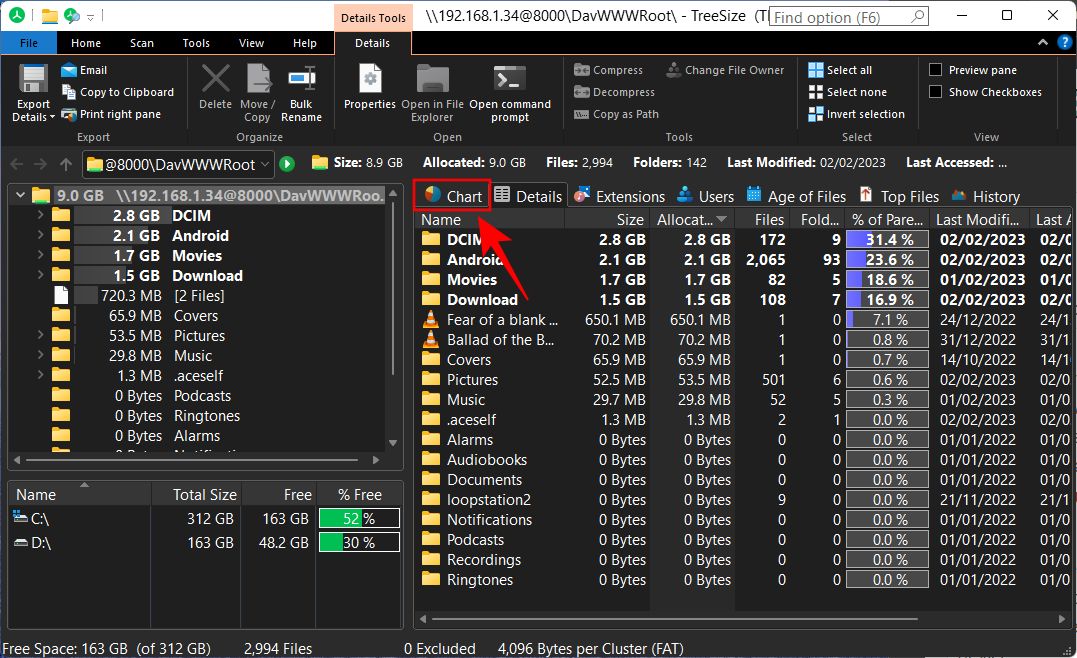Open Properties for the selection
This screenshot has width=1077, height=658.
point(369,92)
